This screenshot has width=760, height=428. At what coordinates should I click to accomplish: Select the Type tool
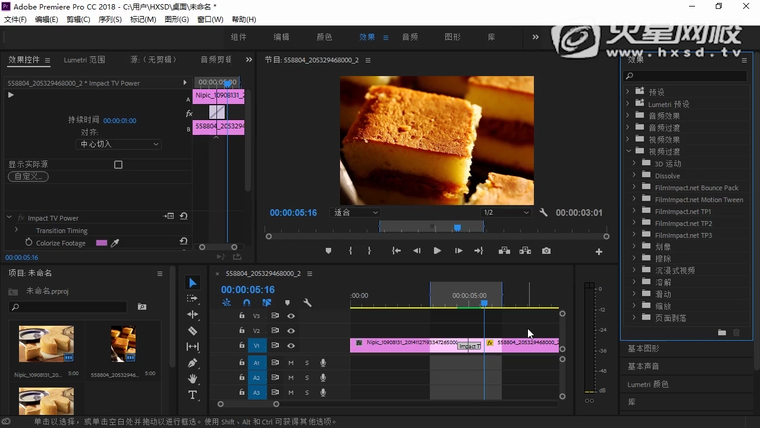193,395
